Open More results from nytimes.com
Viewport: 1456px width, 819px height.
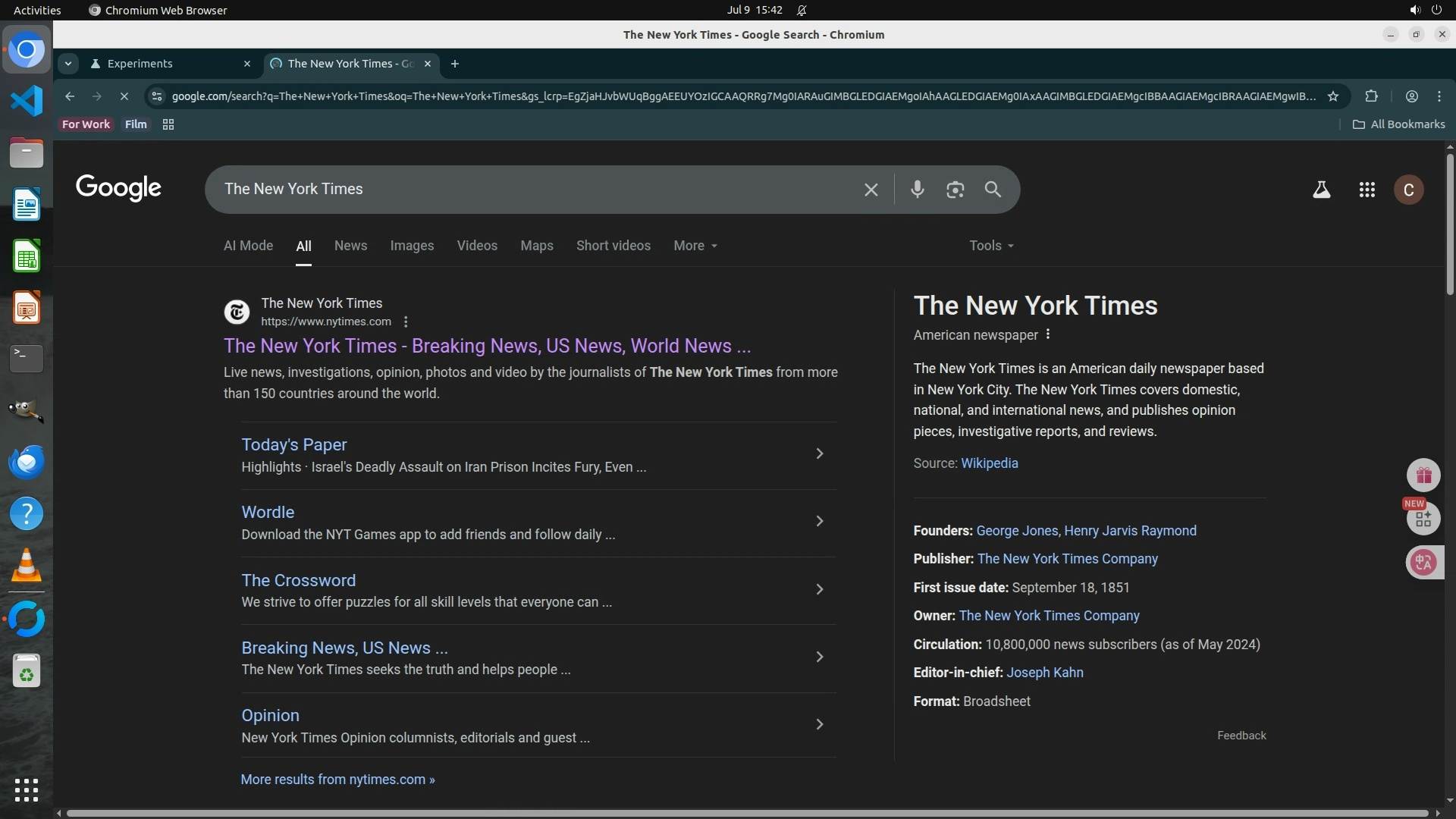coord(337,780)
